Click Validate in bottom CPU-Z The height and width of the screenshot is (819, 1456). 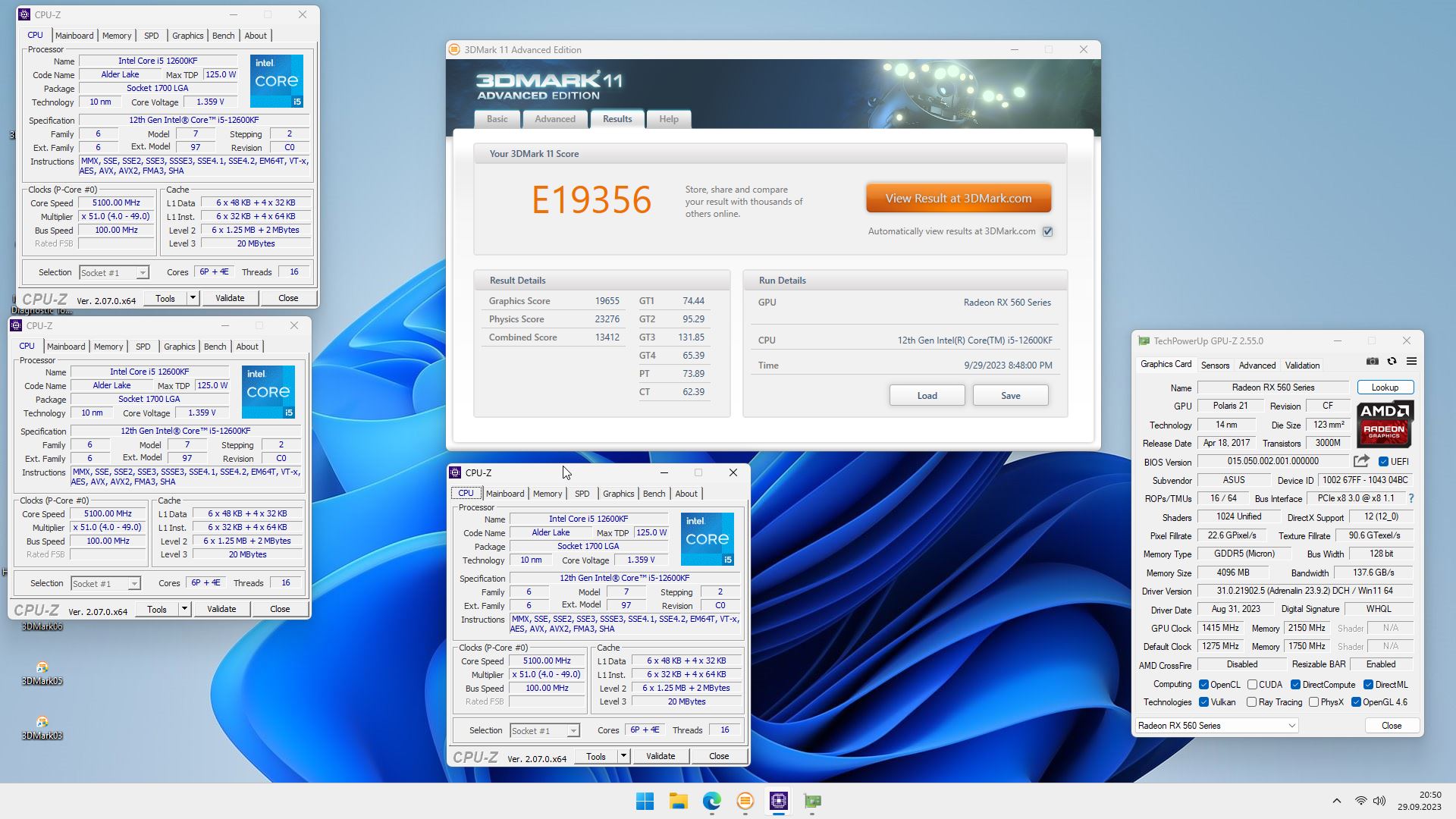661,756
